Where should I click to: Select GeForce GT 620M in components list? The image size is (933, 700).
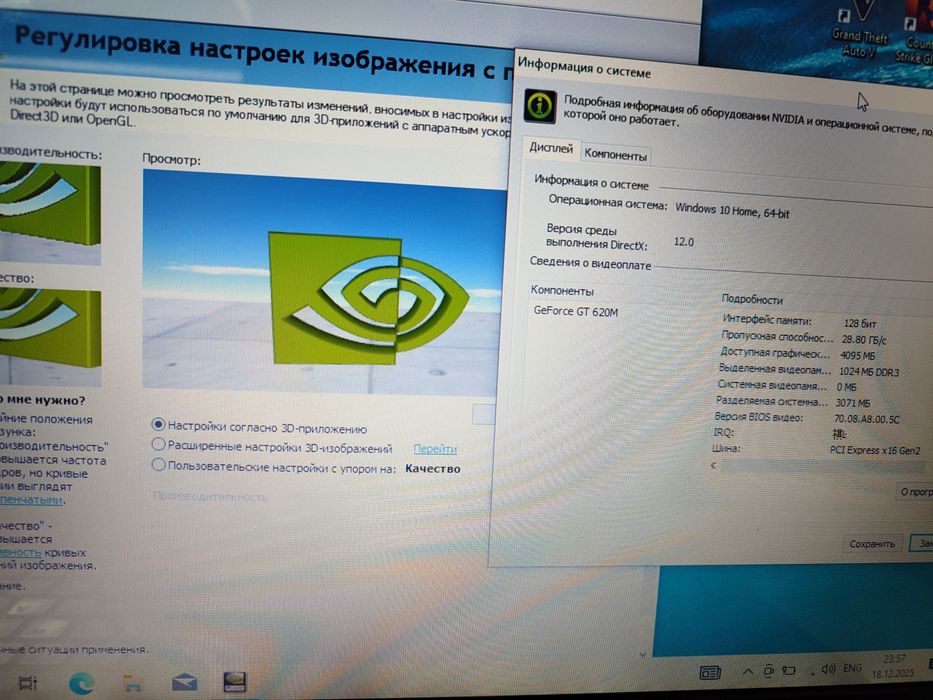[x=575, y=311]
